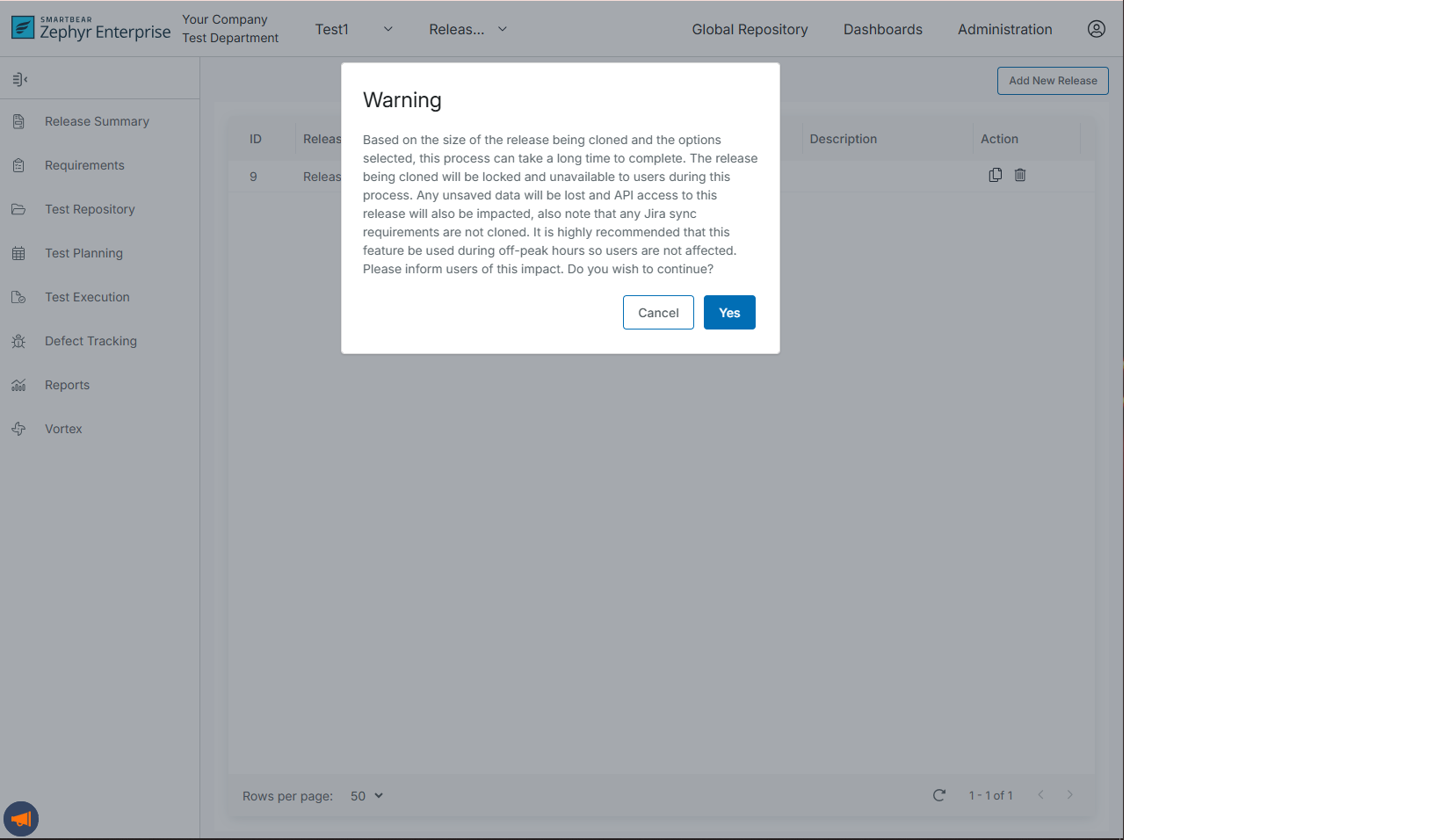The width and height of the screenshot is (1456, 840).
Task: Open the Administration menu
Action: [1004, 29]
